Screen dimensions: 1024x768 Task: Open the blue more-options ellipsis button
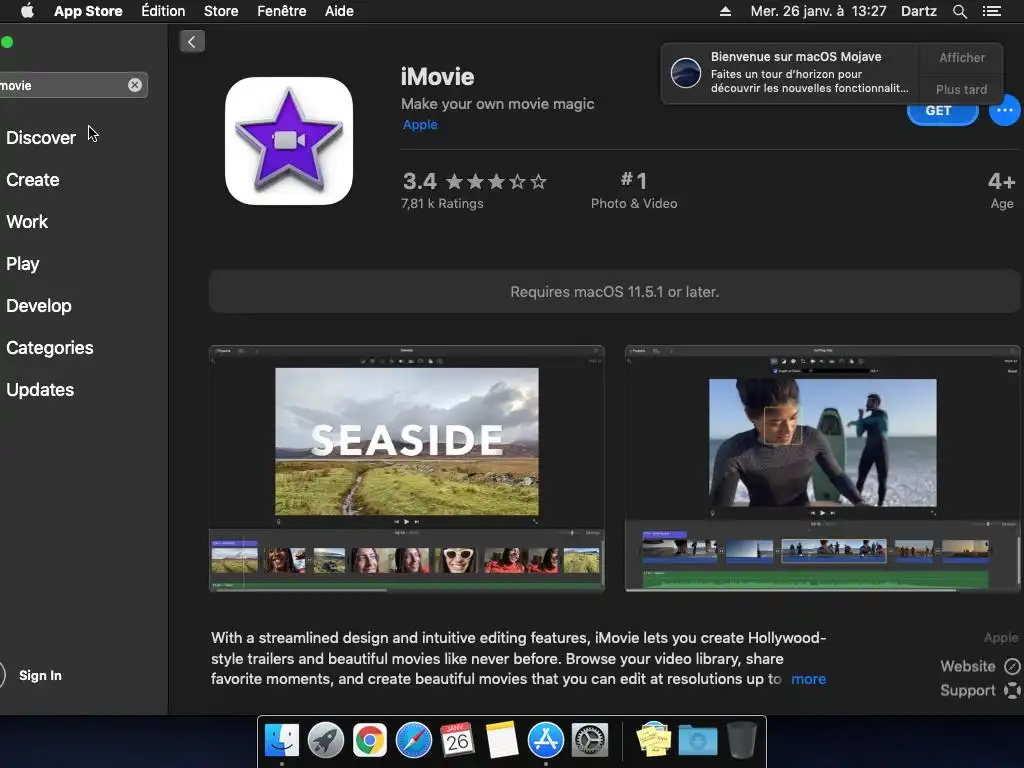pyautogui.click(x=1004, y=110)
